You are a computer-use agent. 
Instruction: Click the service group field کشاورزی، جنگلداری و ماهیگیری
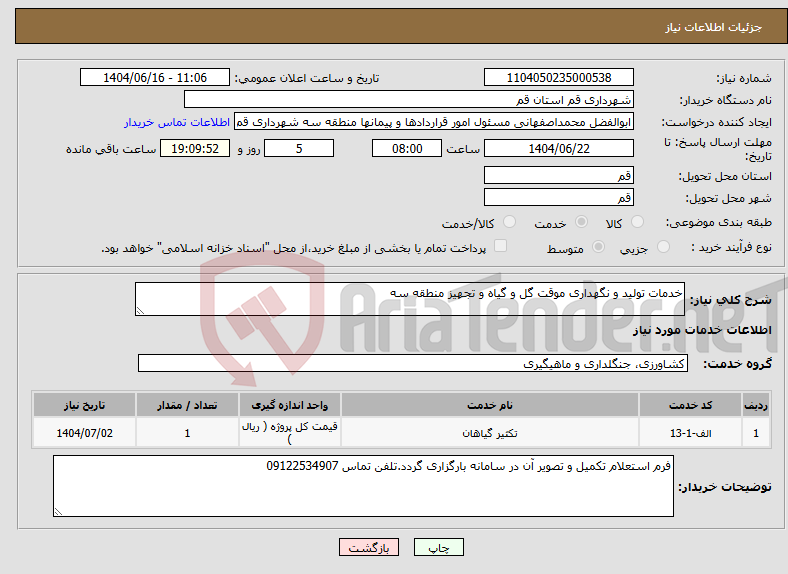click(413, 363)
